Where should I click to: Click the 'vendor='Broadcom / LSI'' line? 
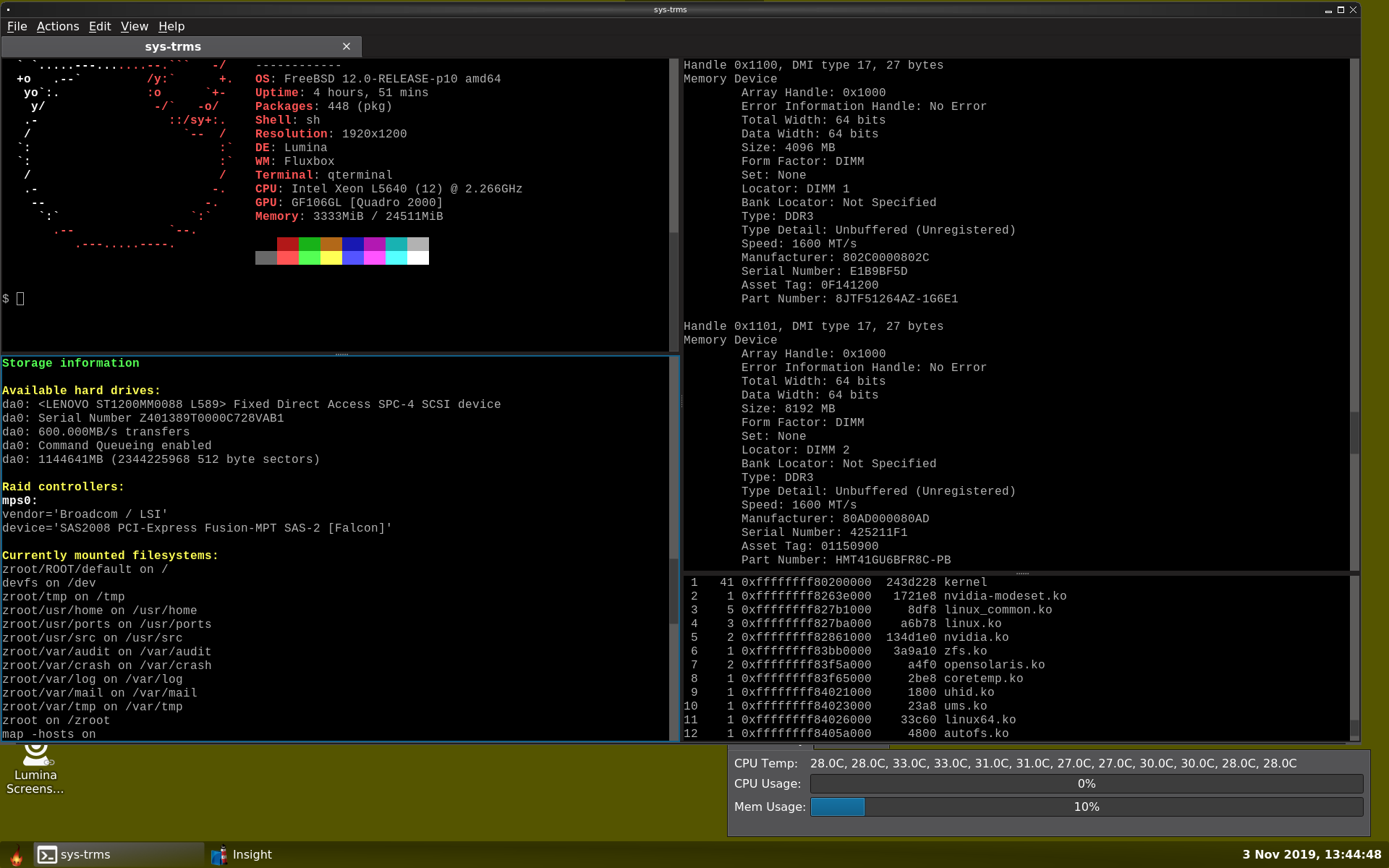tap(85, 514)
